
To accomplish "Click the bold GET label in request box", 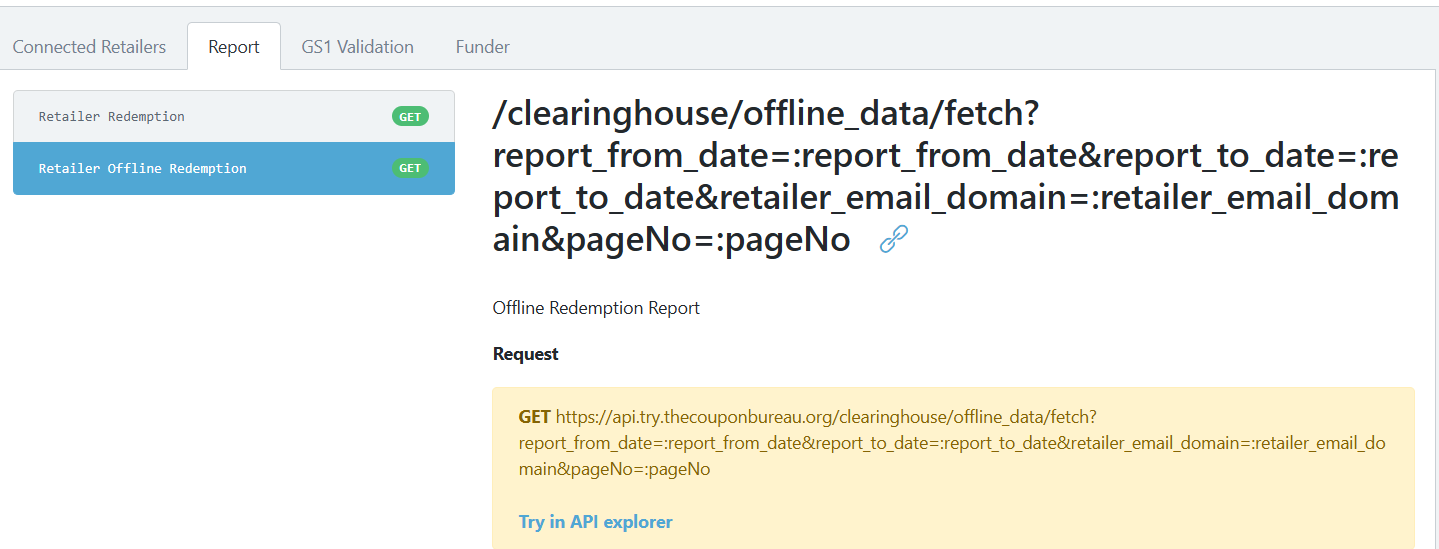I will click(535, 416).
